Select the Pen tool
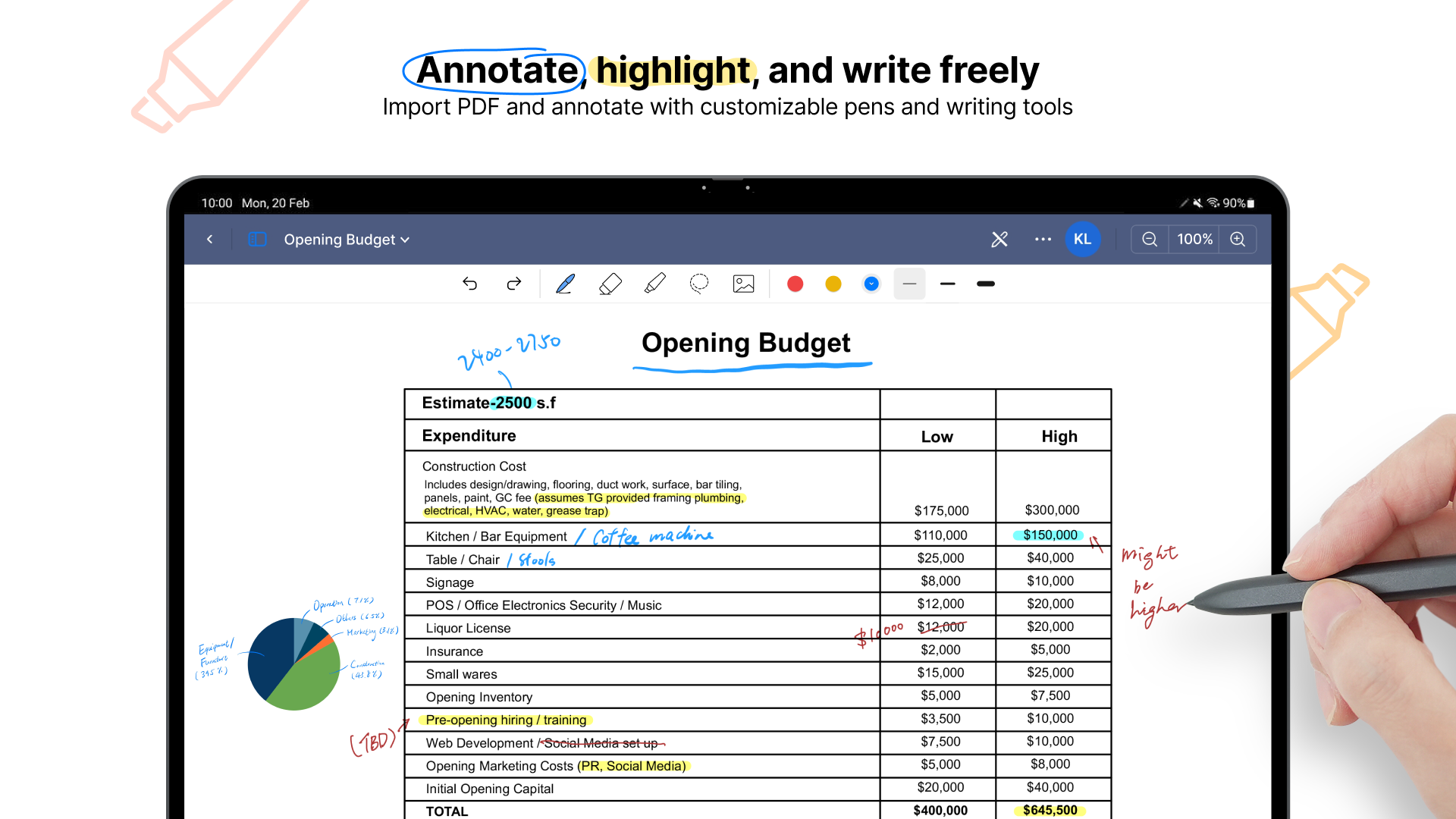The height and width of the screenshot is (819, 1456). pyautogui.click(x=565, y=284)
